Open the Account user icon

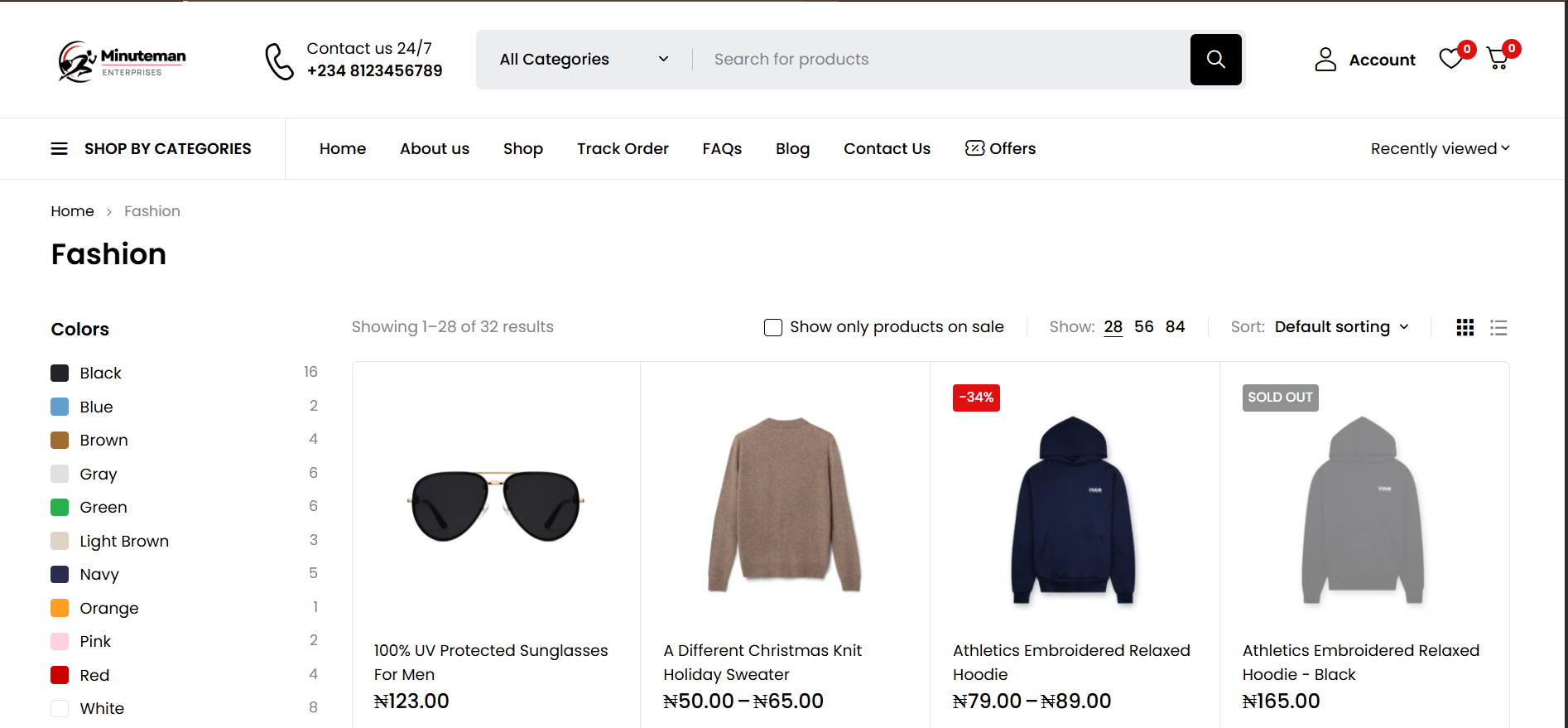(x=1325, y=60)
